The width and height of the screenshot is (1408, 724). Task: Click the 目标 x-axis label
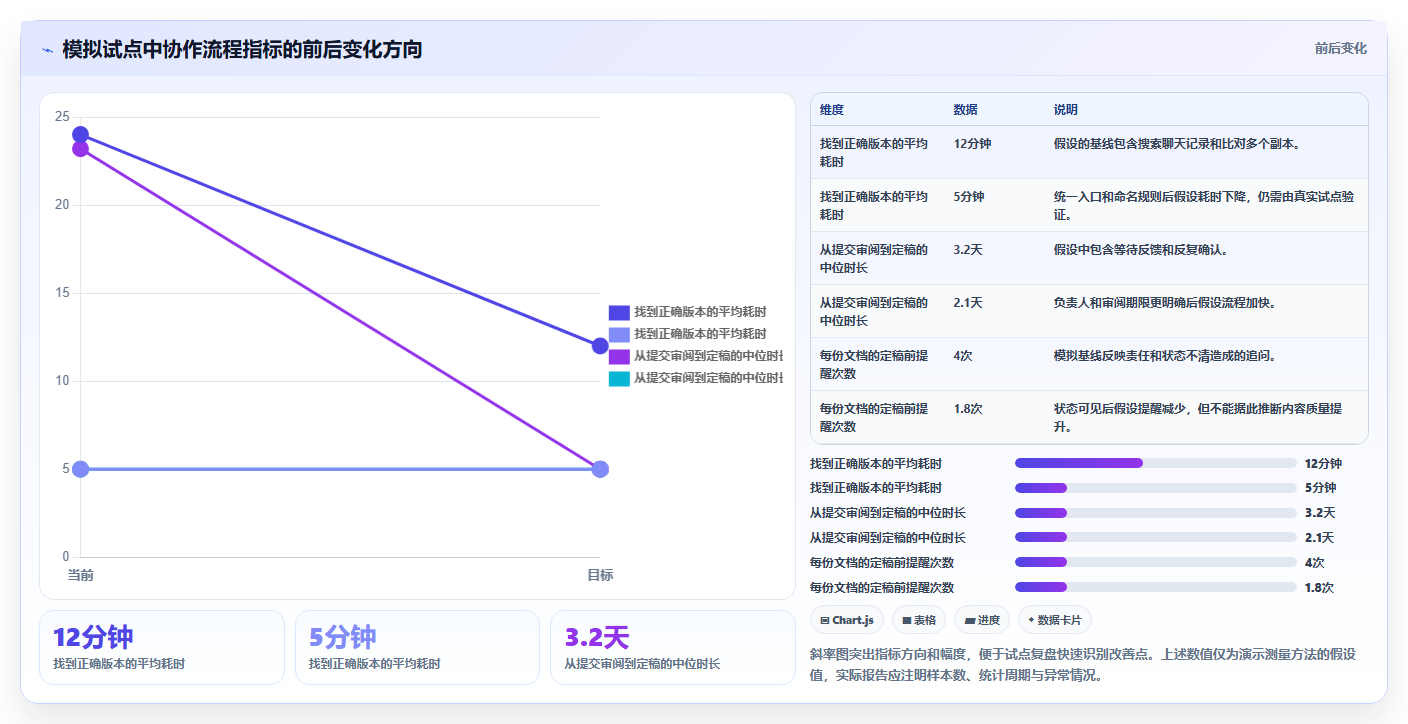(600, 575)
